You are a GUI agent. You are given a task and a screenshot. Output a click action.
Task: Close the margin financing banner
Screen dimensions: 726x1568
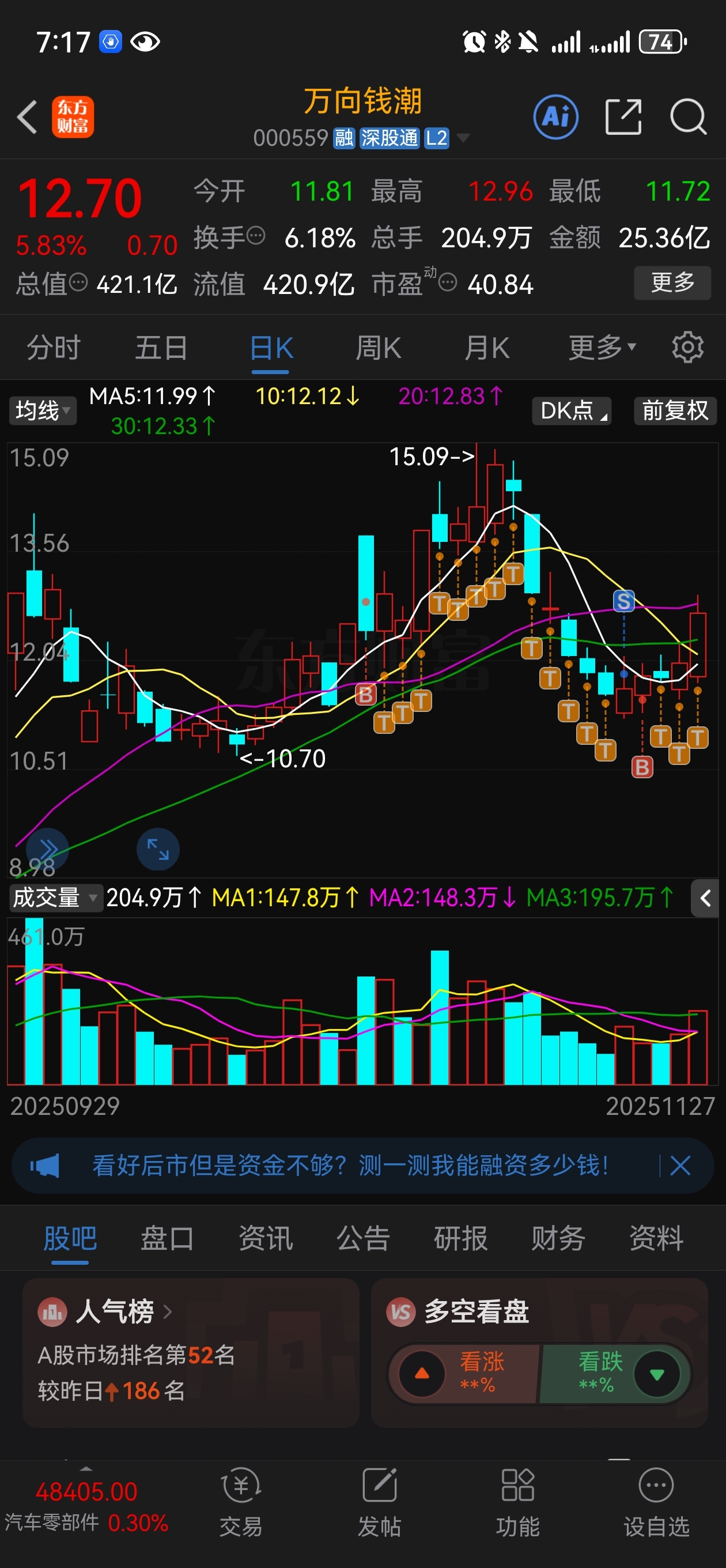[680, 1166]
